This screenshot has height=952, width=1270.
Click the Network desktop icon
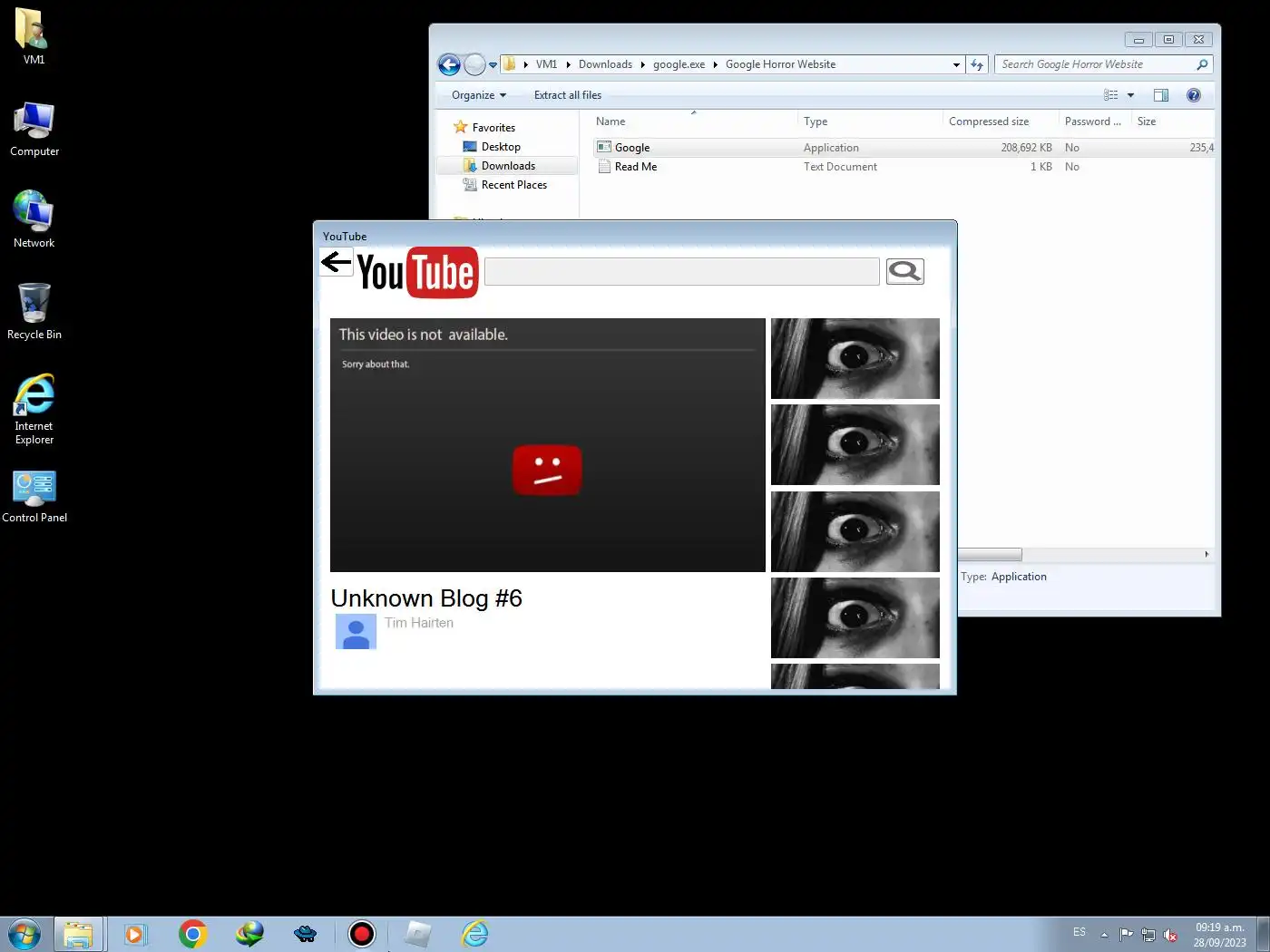coord(34,219)
